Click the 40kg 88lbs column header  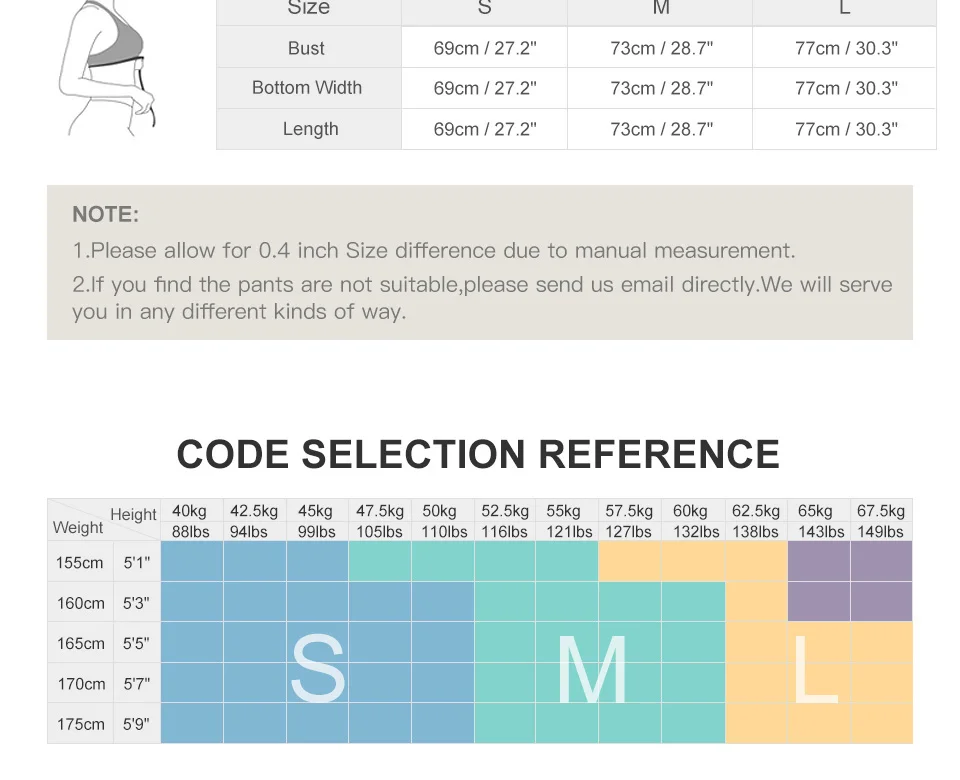(191, 521)
